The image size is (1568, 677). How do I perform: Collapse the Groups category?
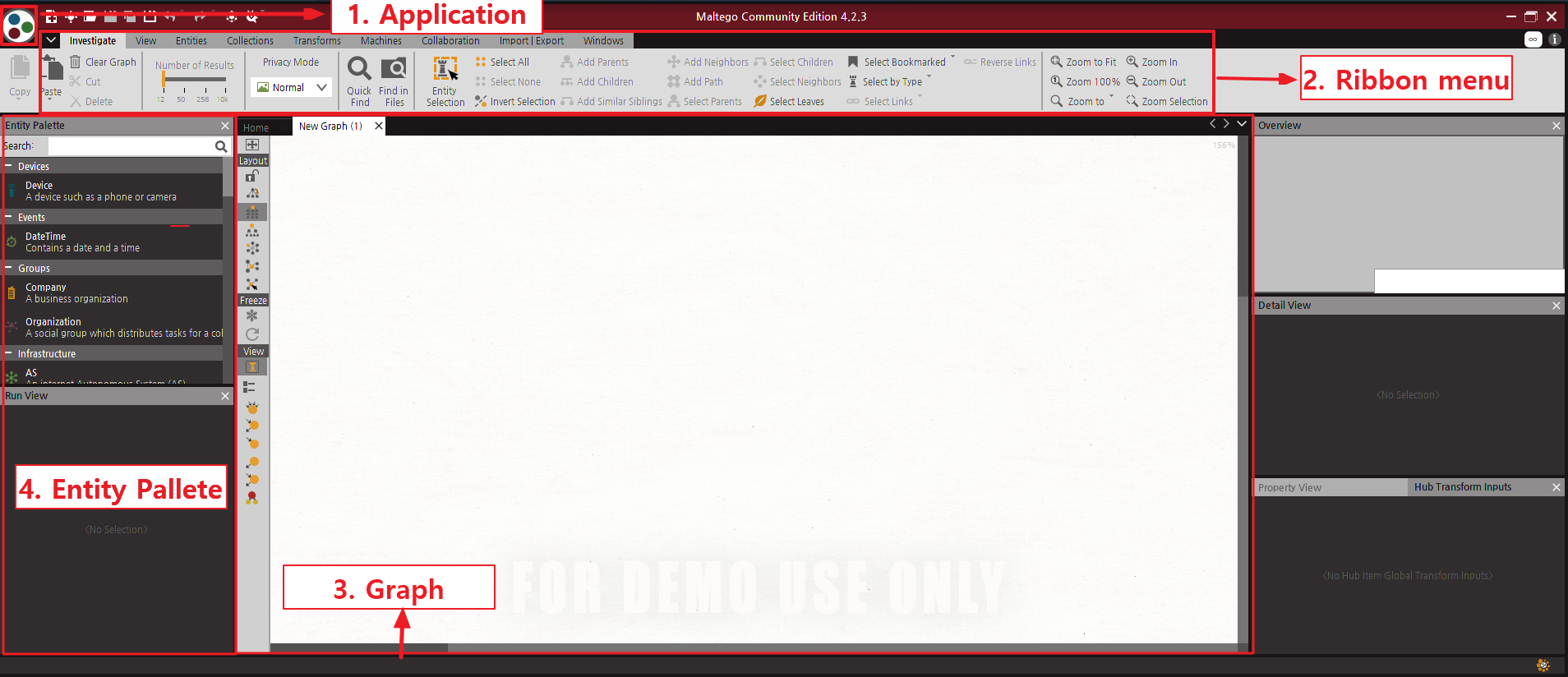(x=8, y=268)
